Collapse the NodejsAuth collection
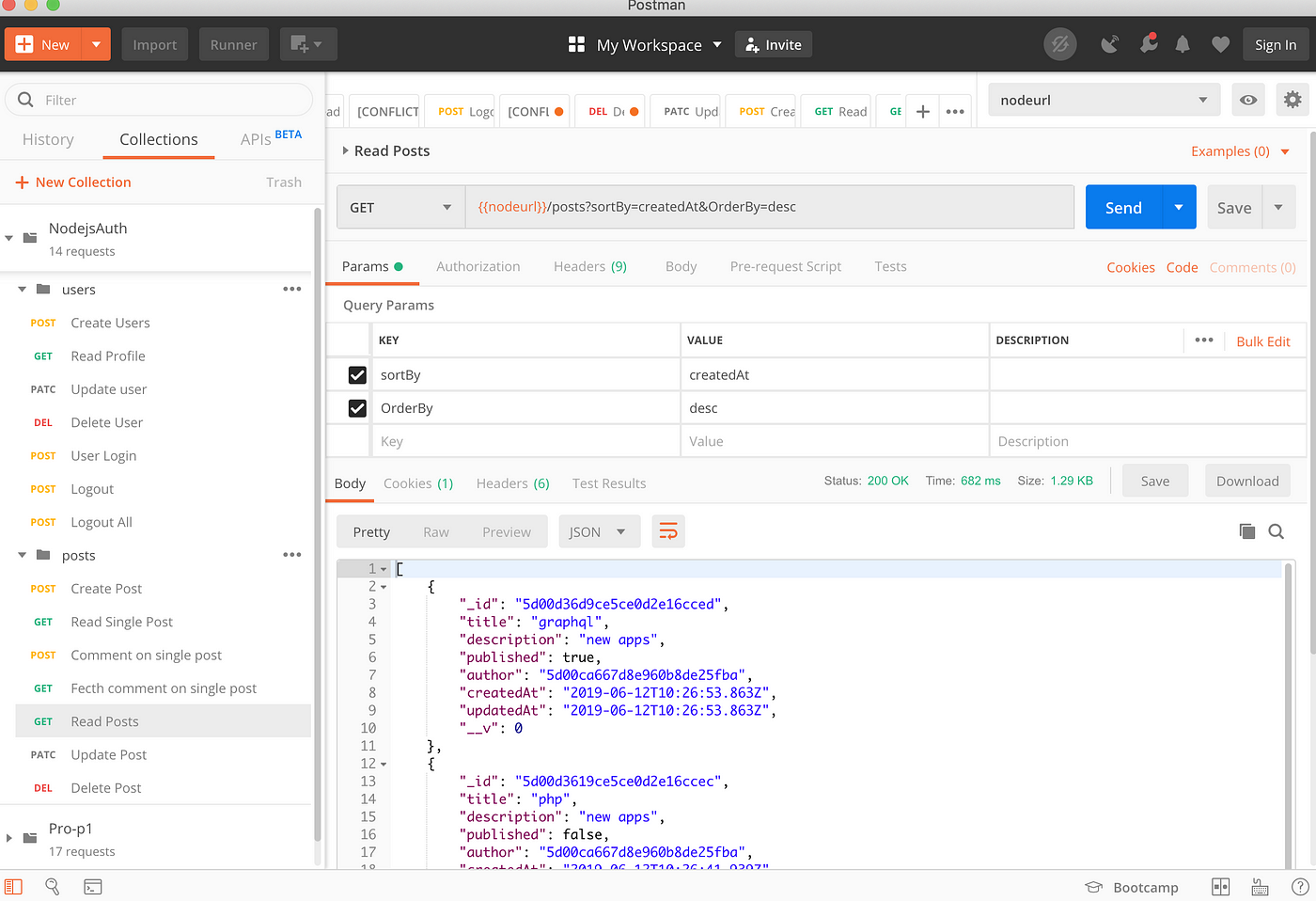 click(x=8, y=238)
